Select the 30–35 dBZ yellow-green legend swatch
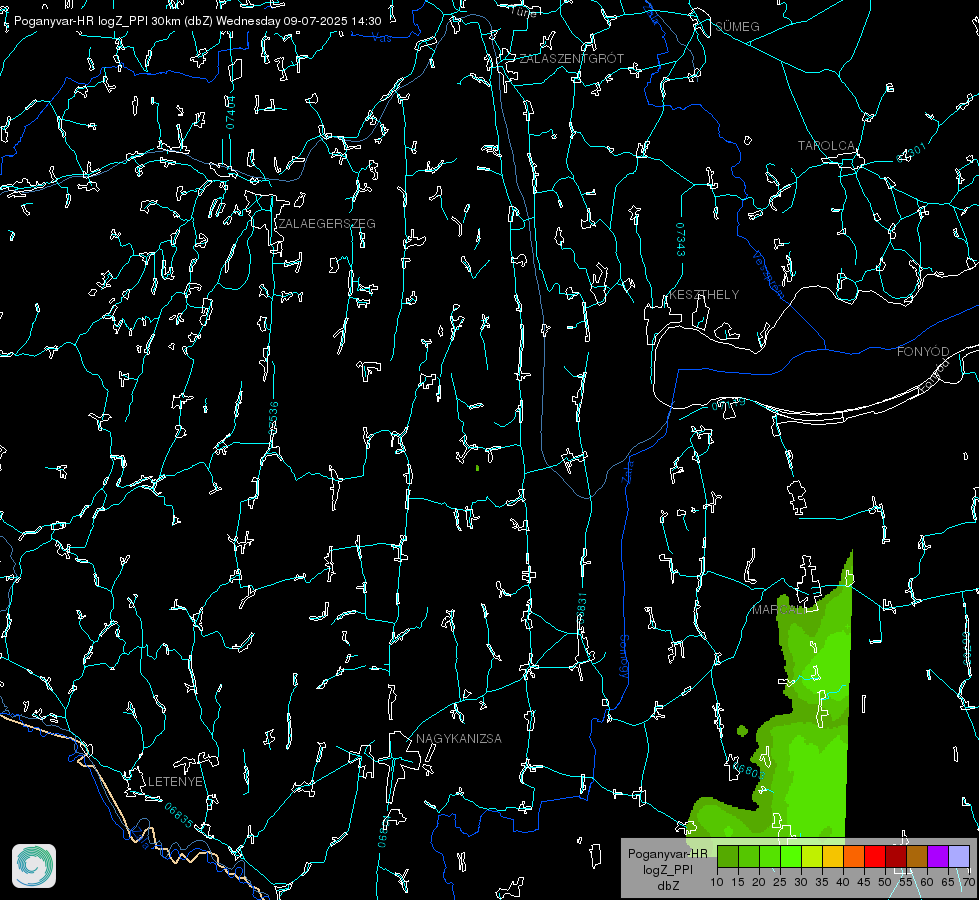This screenshot has height=900, width=979. (x=812, y=856)
